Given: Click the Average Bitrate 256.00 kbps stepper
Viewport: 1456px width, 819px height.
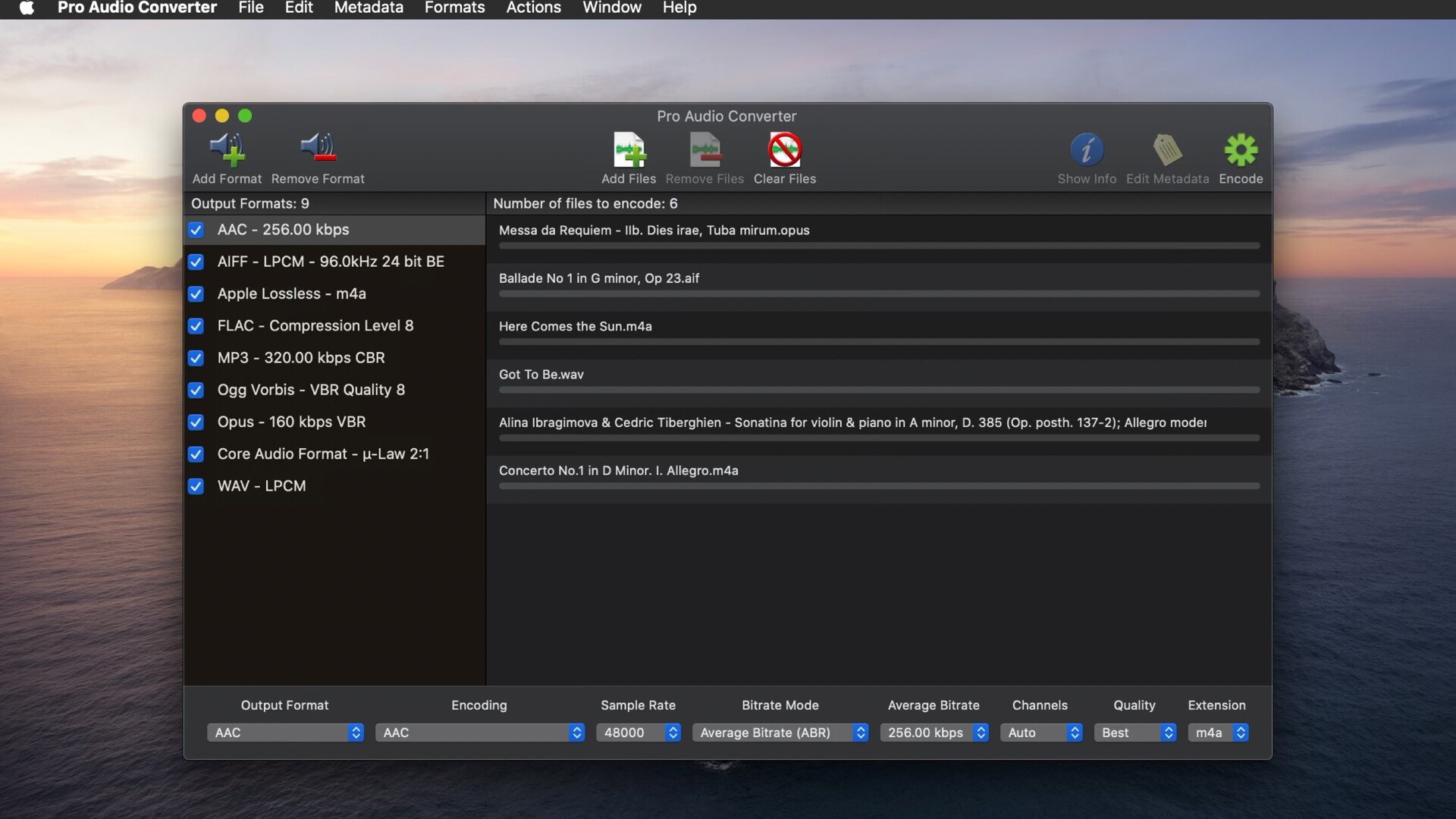Looking at the screenshot, I should [x=980, y=732].
